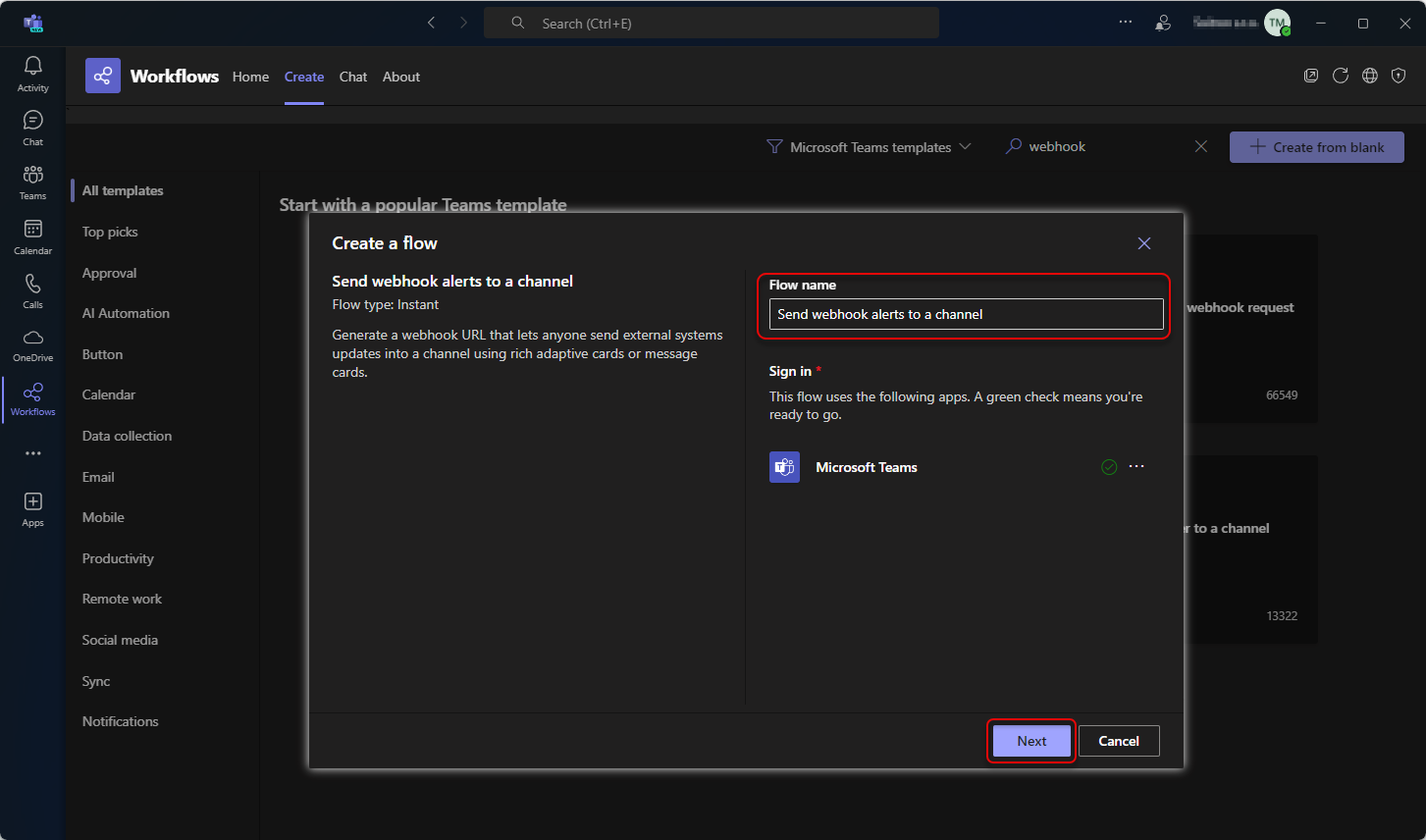Select the Calls icon in sidebar

click(32, 289)
